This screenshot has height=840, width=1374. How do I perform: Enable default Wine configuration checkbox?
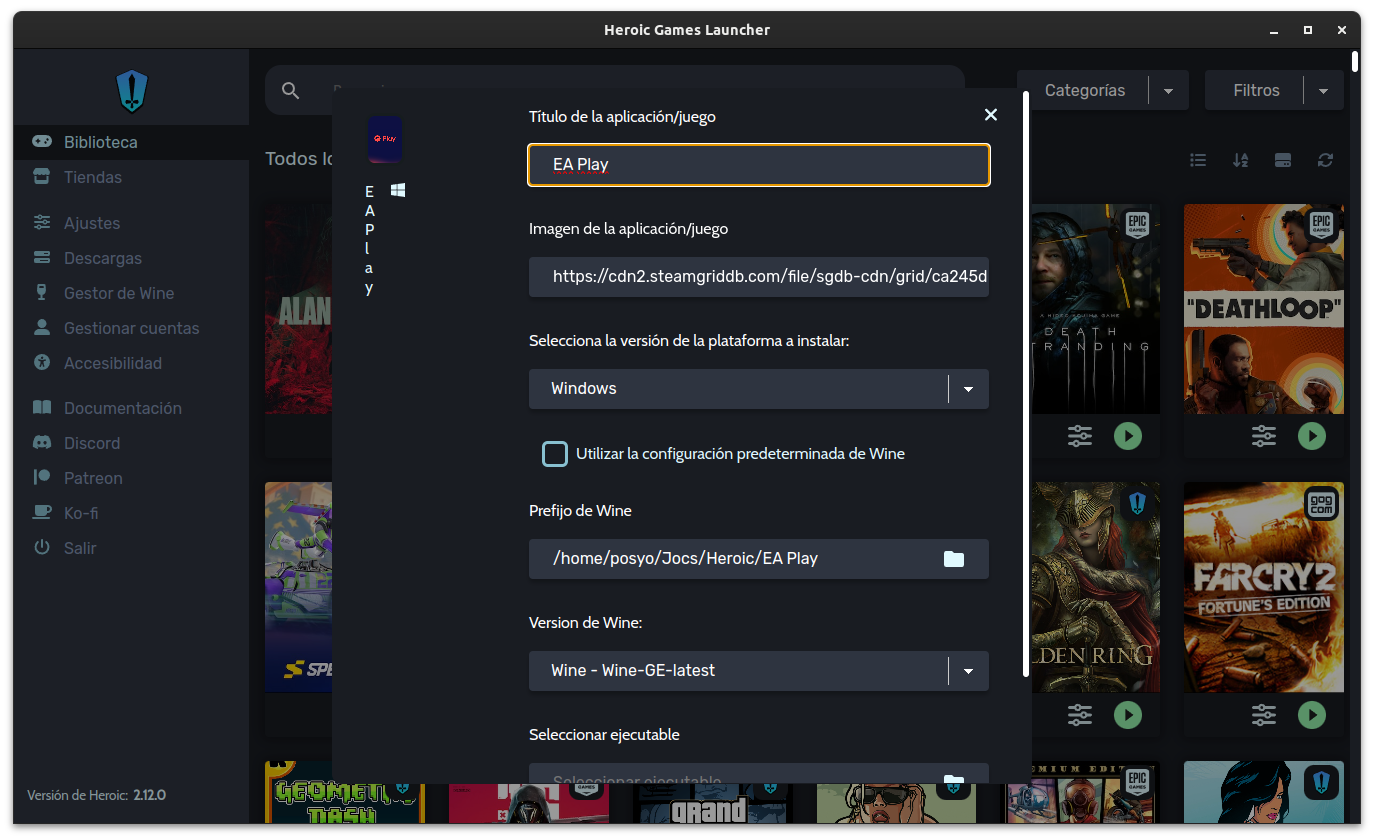pyautogui.click(x=555, y=454)
